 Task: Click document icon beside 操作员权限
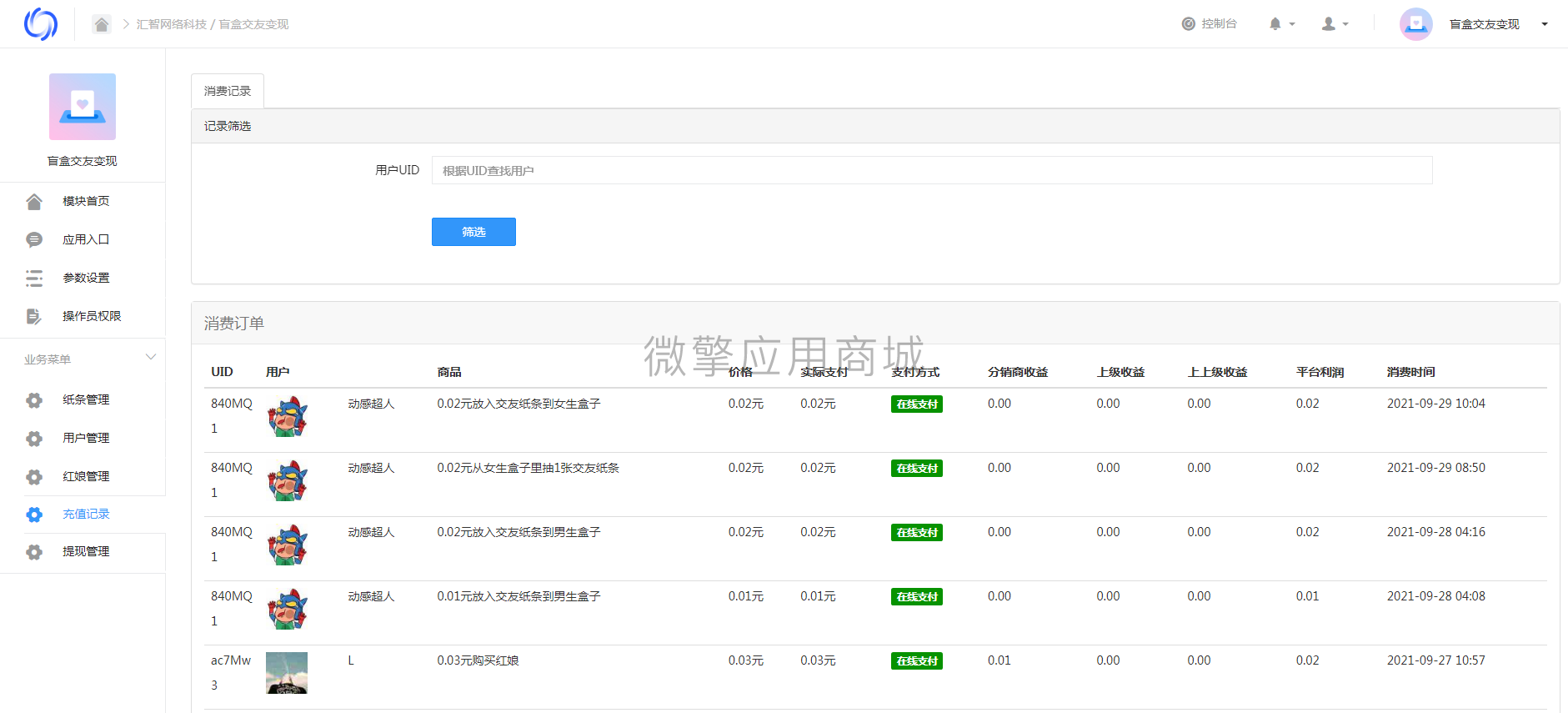(x=34, y=316)
